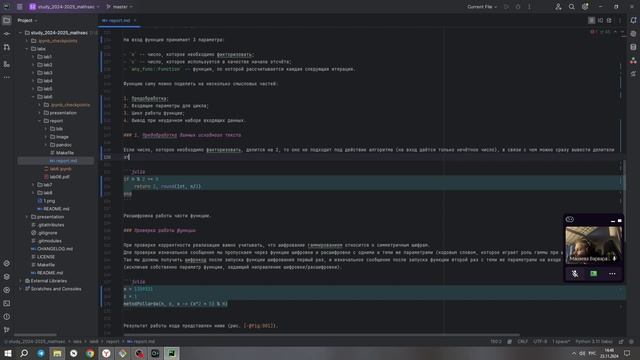This screenshot has width=640, height=360.
Task: Switch to editor and preview mode
Action: coord(600,20)
